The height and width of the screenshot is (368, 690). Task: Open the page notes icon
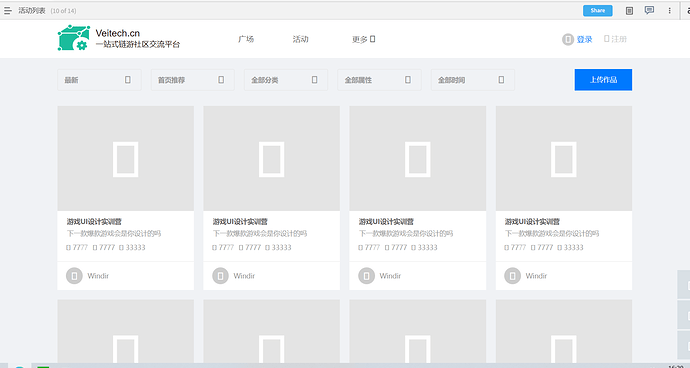click(629, 11)
